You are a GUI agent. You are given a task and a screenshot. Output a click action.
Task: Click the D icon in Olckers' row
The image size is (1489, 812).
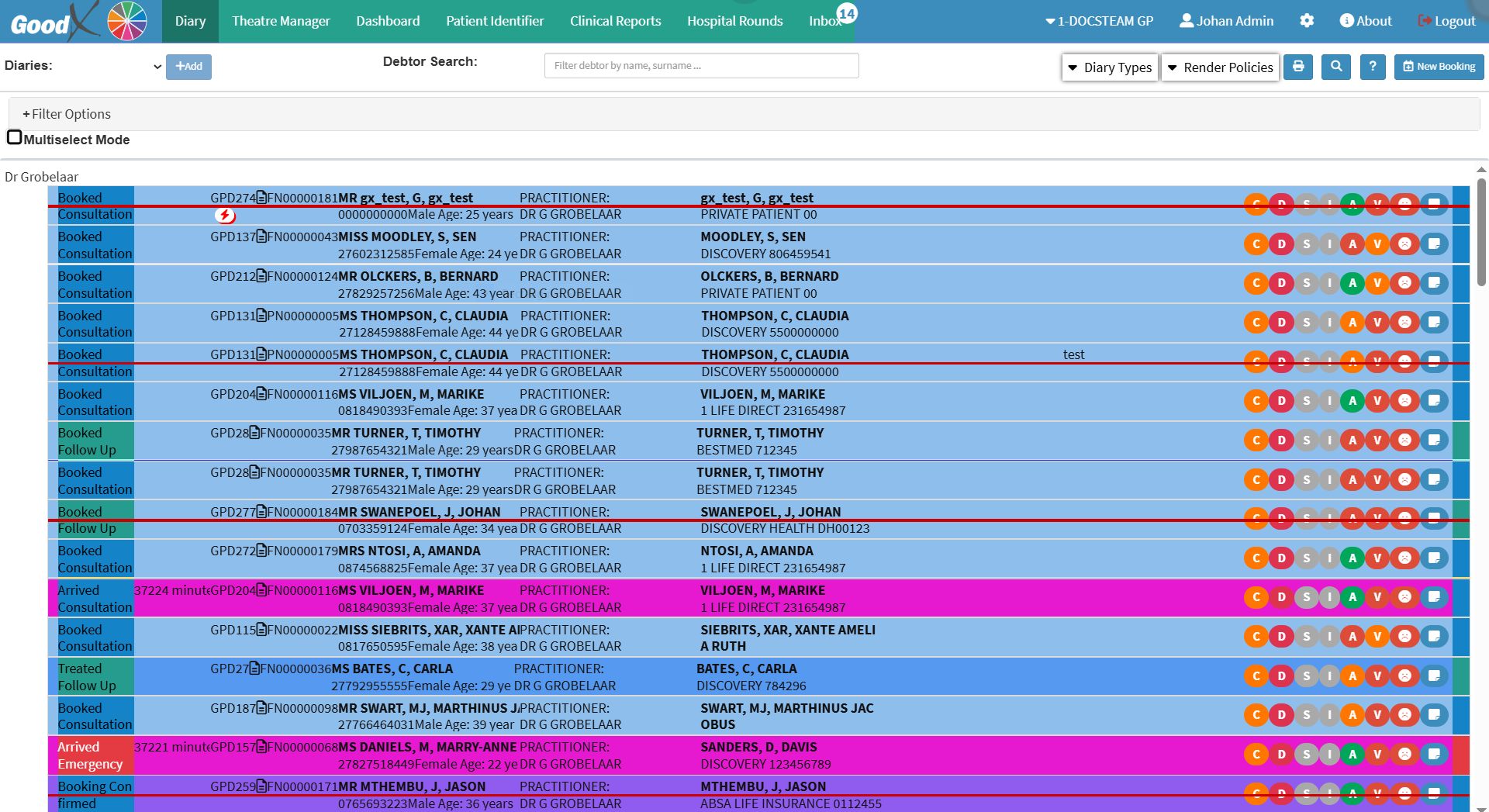1281,284
